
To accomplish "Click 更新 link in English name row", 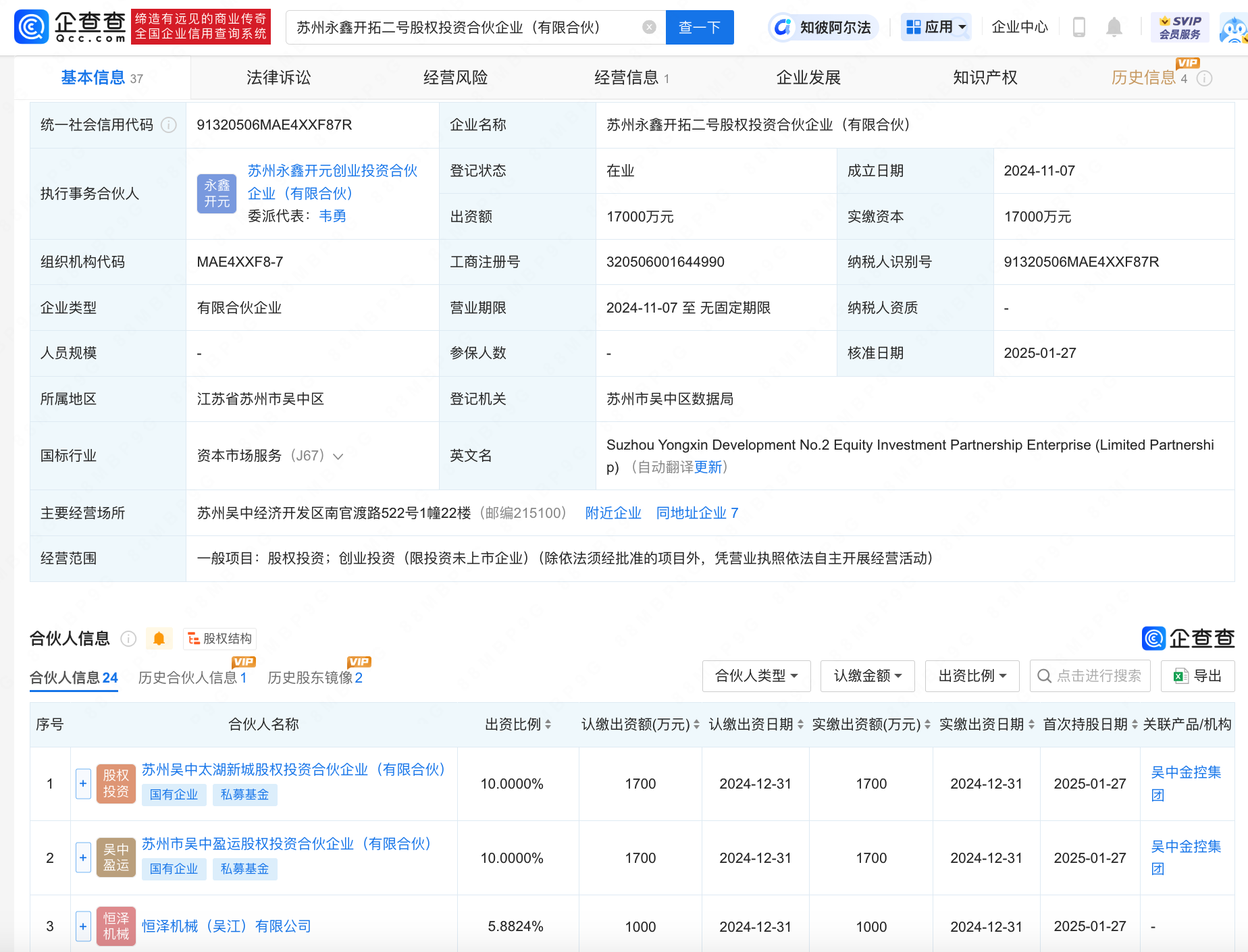I will [708, 467].
